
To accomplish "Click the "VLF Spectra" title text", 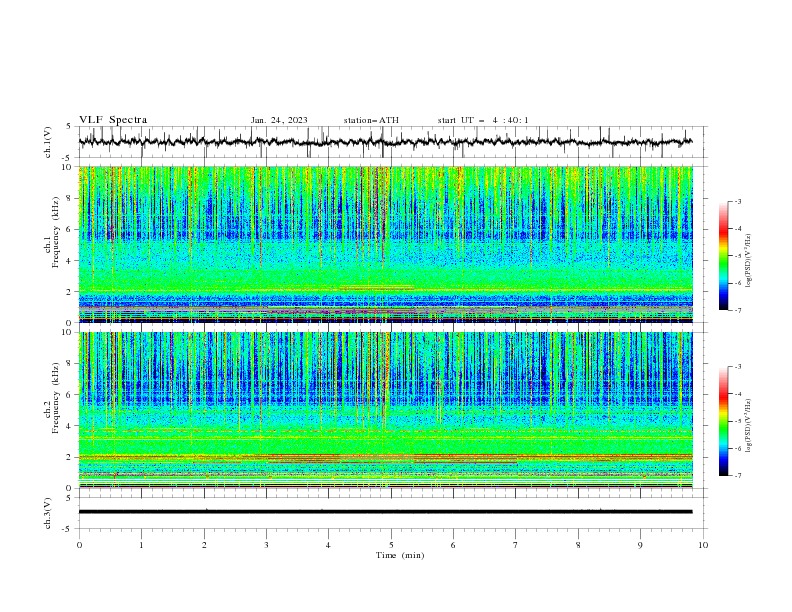I will point(113,120).
